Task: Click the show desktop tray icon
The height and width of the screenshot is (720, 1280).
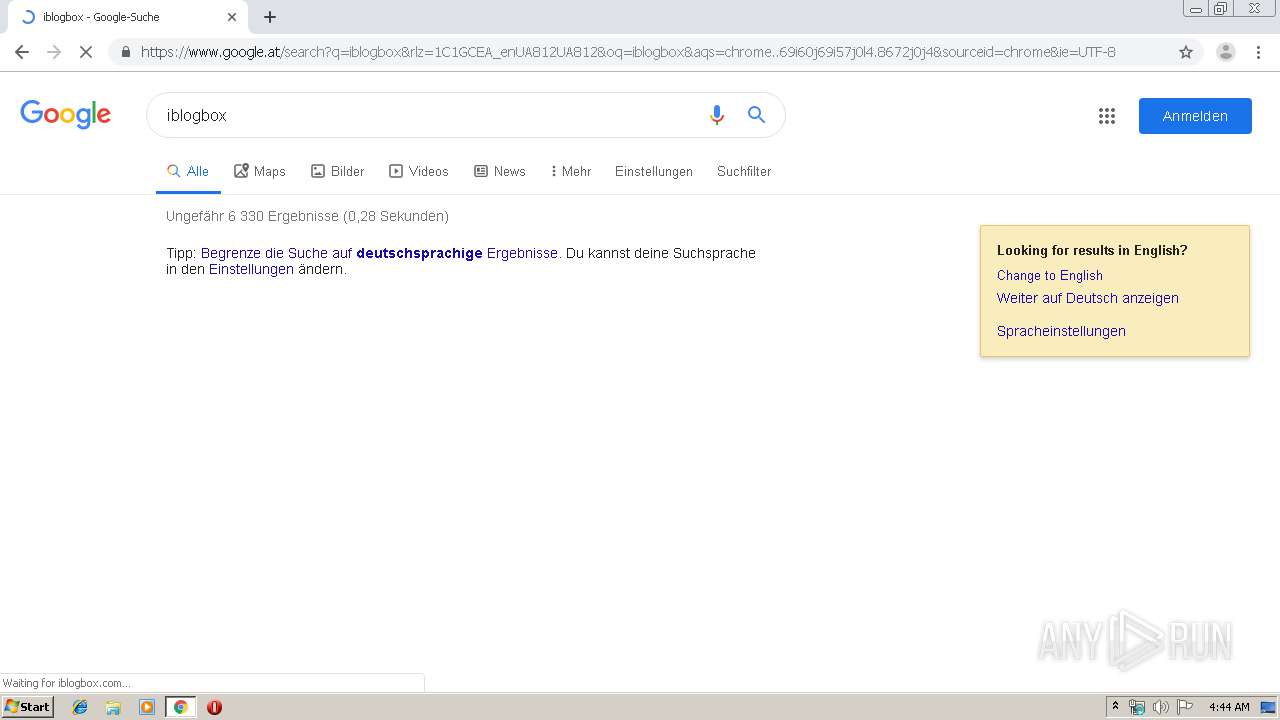Action: click(x=1269, y=707)
